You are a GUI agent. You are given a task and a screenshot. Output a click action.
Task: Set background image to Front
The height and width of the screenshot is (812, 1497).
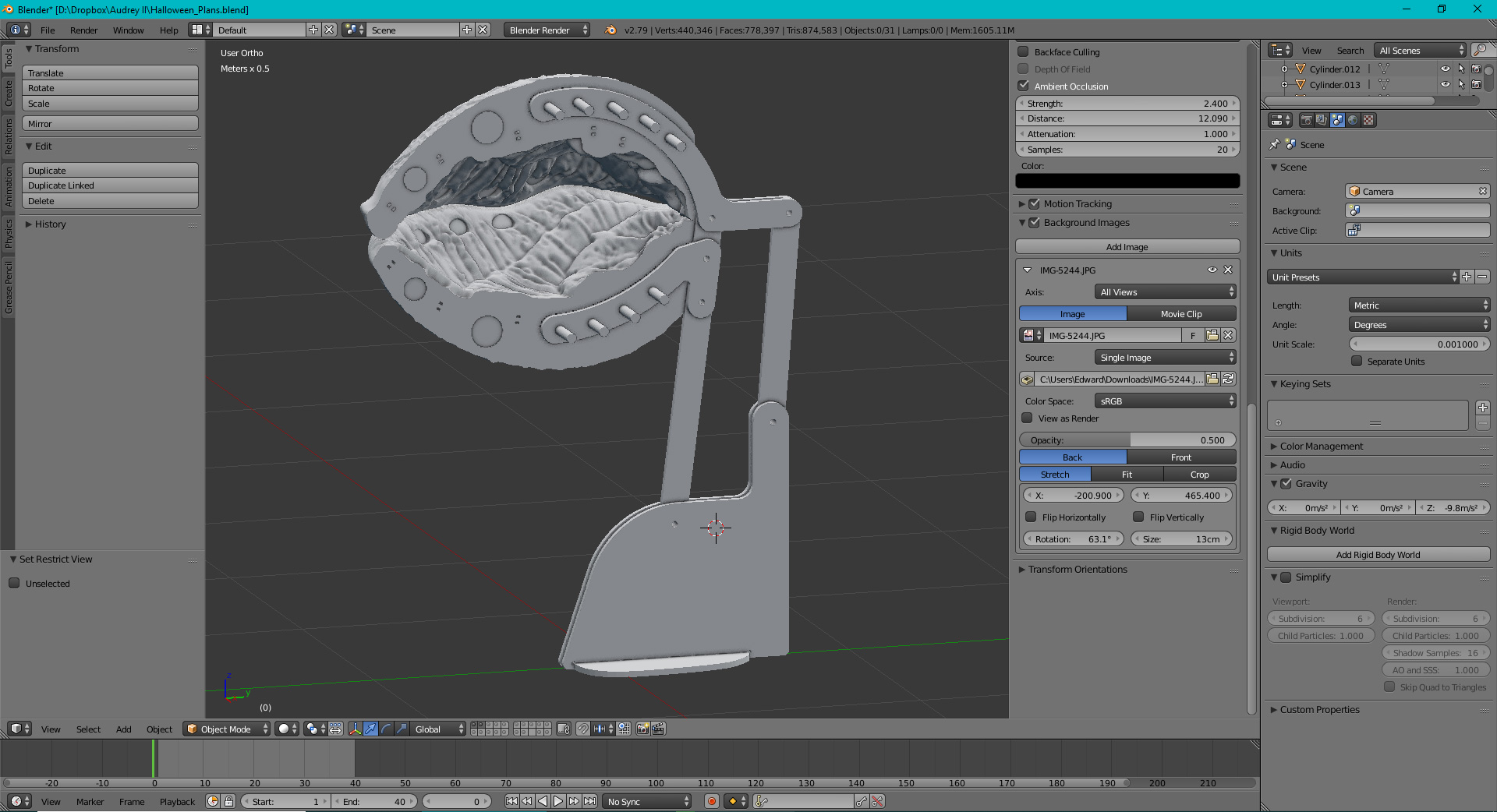[1181, 457]
